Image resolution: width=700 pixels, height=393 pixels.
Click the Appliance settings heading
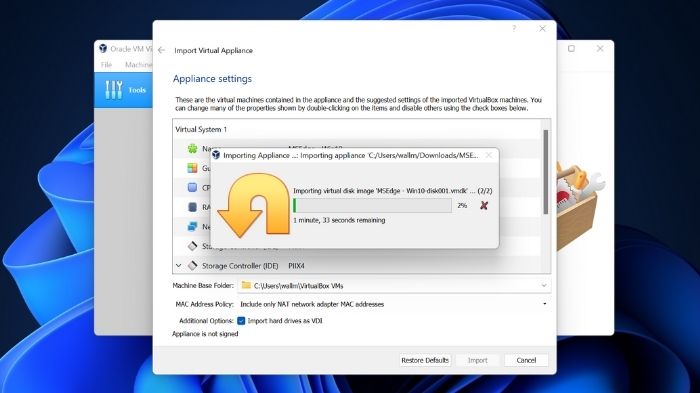[212, 79]
